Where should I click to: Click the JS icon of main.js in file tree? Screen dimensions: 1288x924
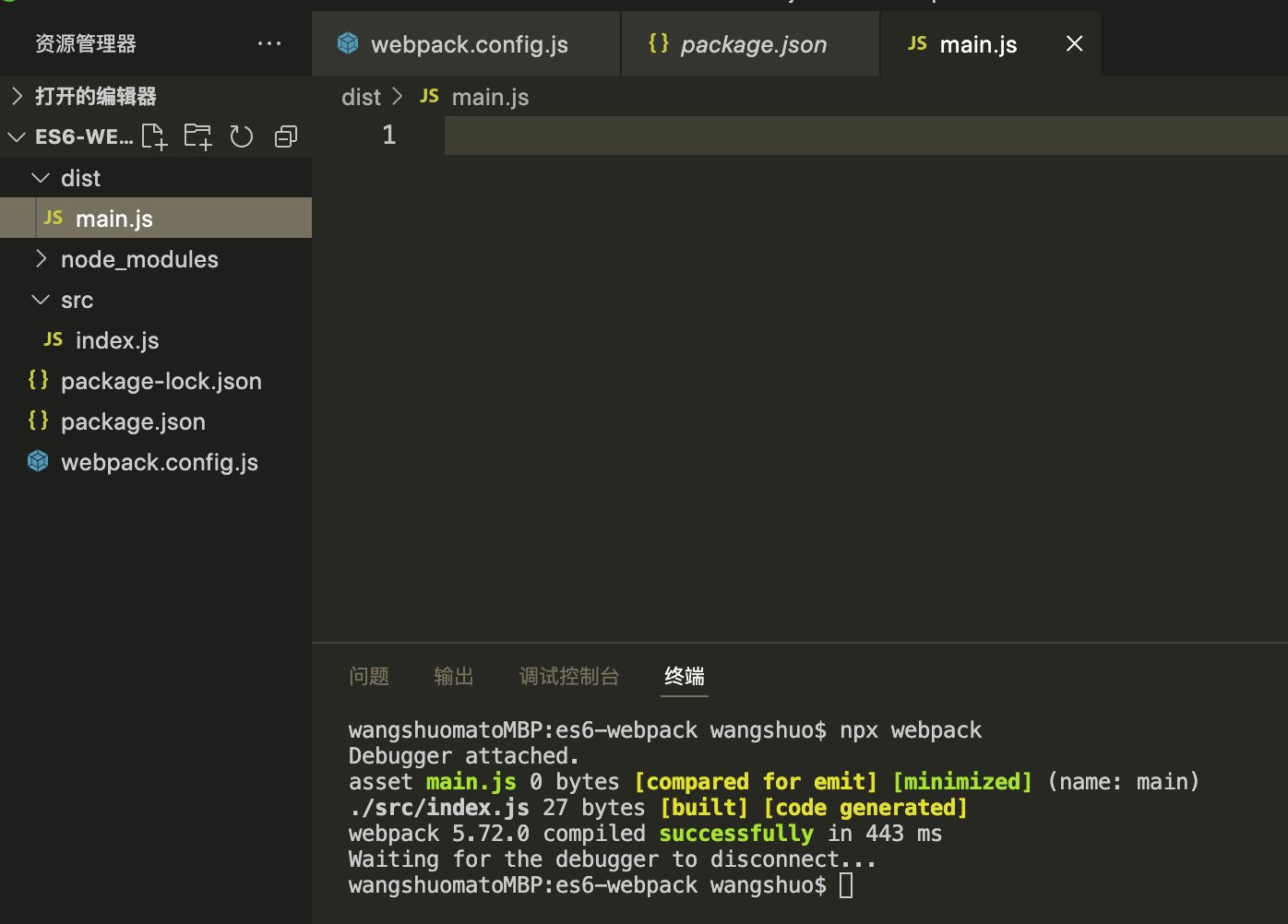pos(54,218)
